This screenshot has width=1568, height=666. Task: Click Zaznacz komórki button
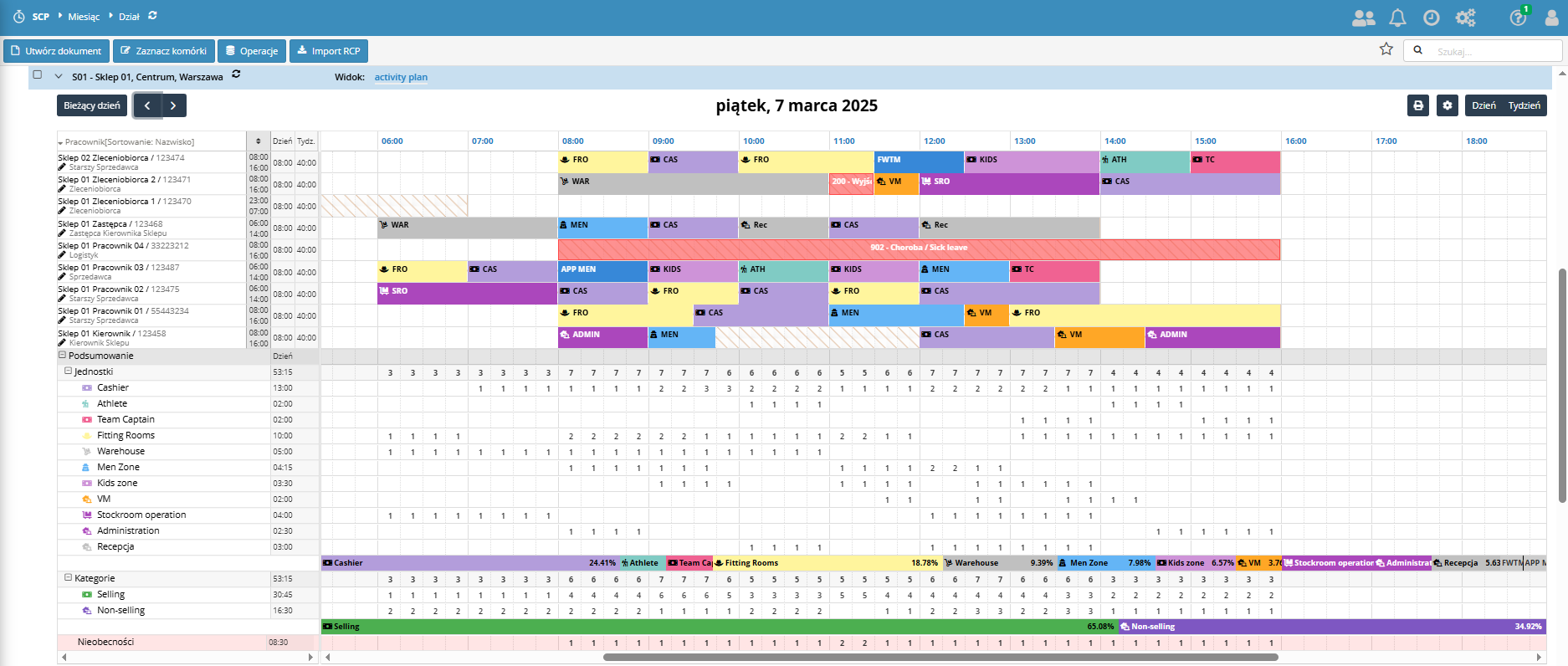[x=164, y=51]
